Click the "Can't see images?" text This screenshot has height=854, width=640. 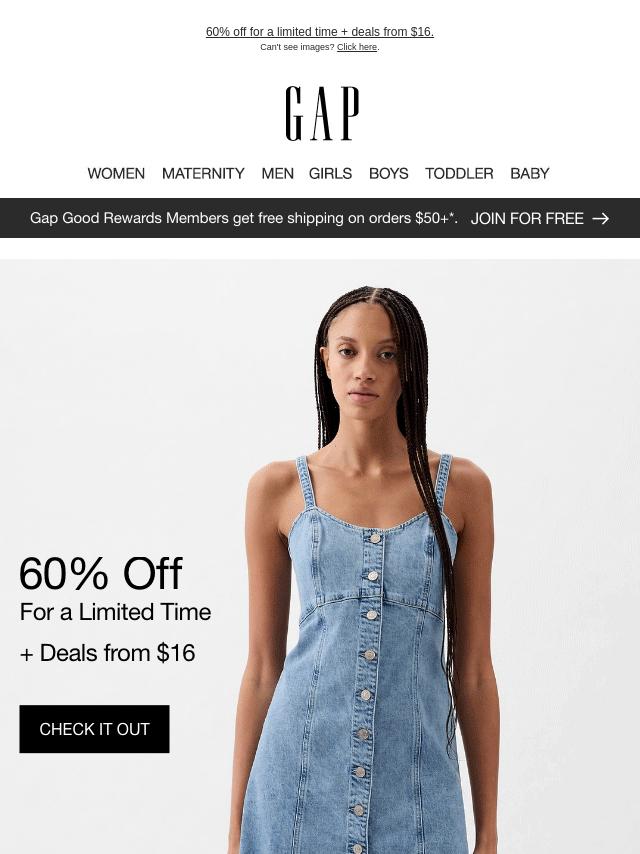click(x=297, y=47)
